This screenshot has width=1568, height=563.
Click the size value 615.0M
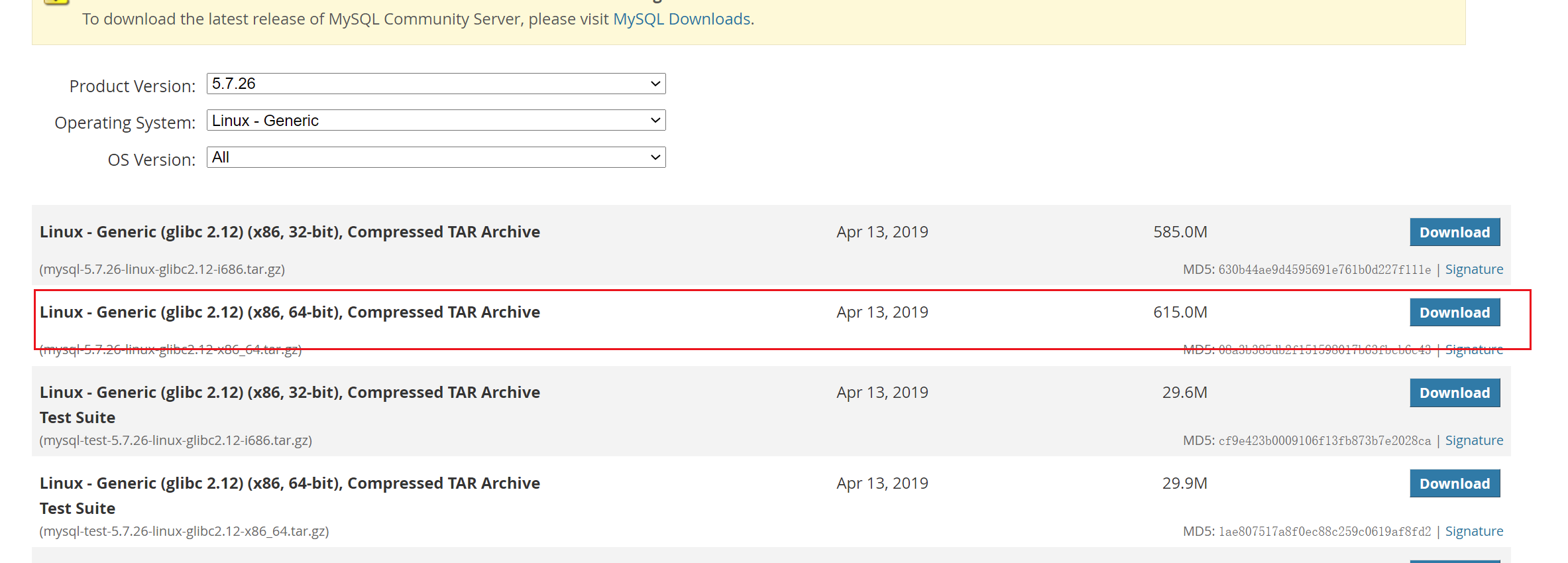pyautogui.click(x=1180, y=312)
